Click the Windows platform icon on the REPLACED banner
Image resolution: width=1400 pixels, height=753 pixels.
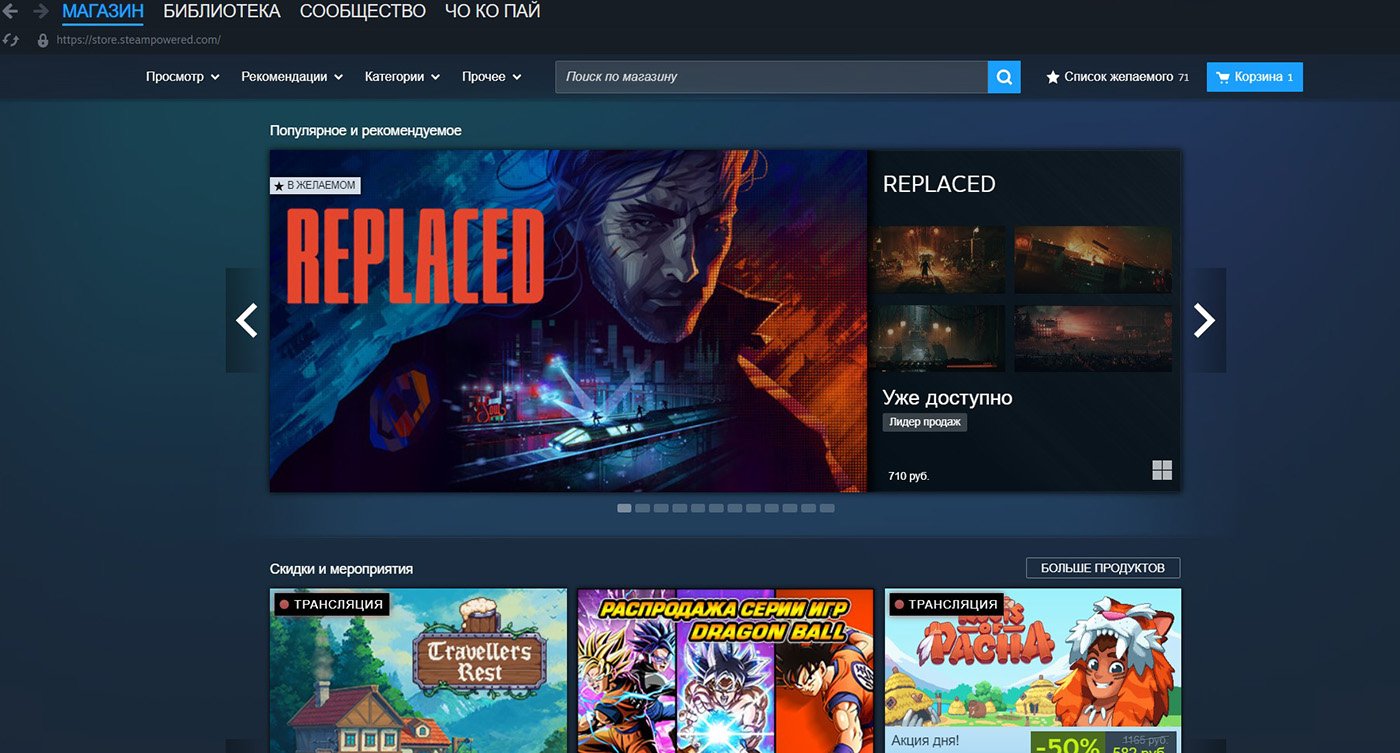1161,469
